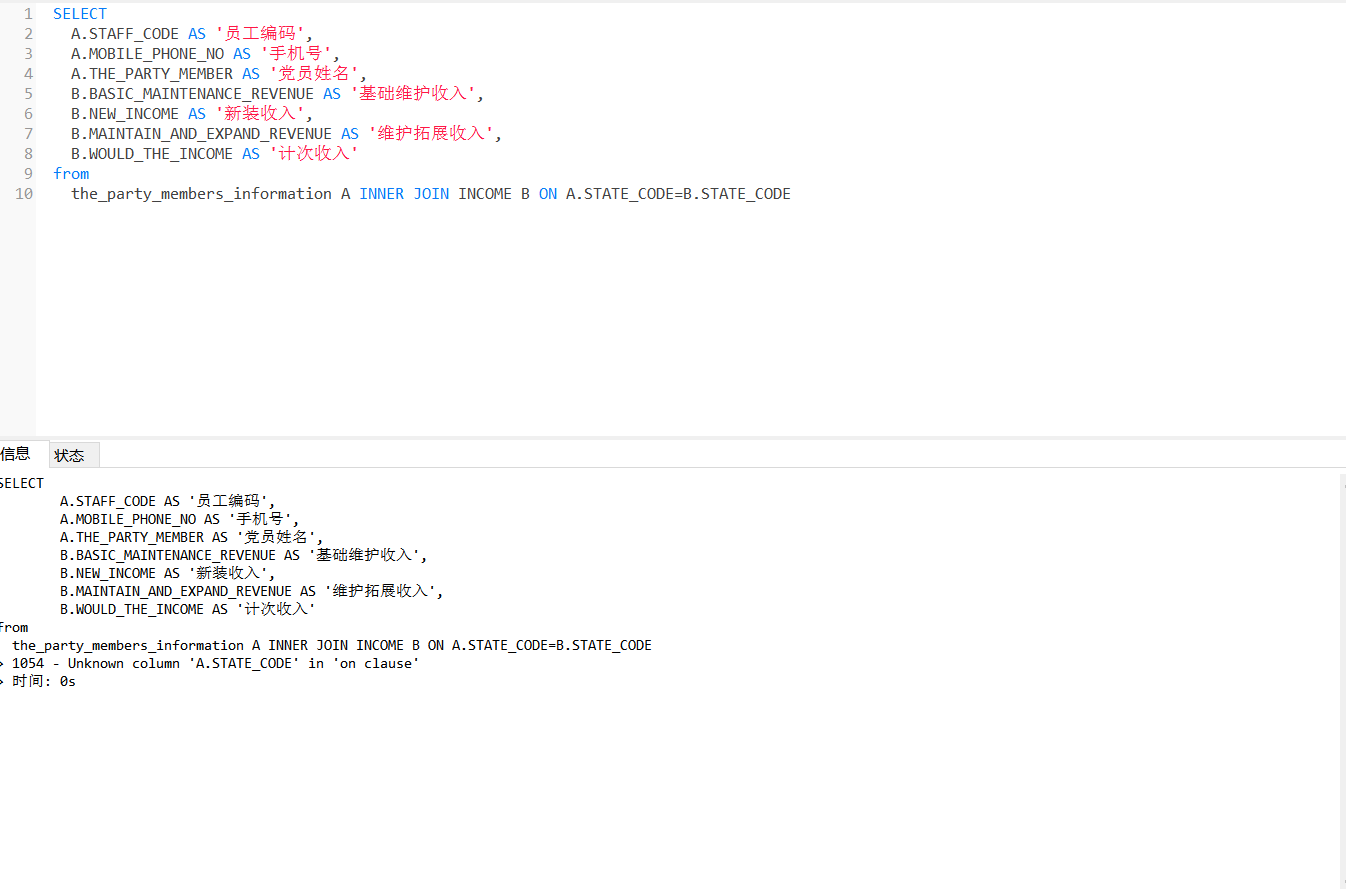The width and height of the screenshot is (1346, 889).
Task: Click B.NEW_INCOME in the message output
Action: tap(108, 573)
